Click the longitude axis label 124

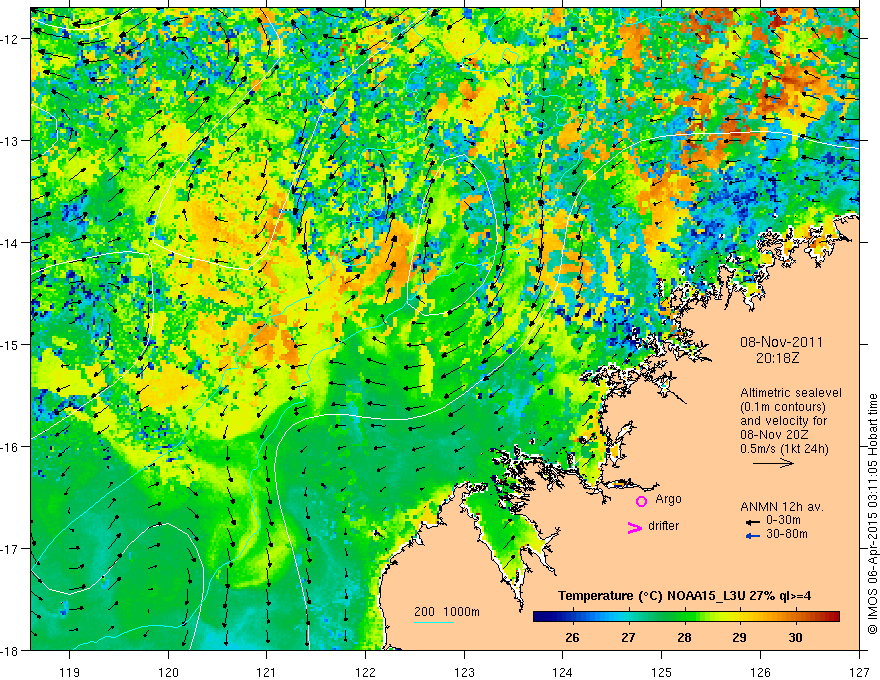coord(563,672)
